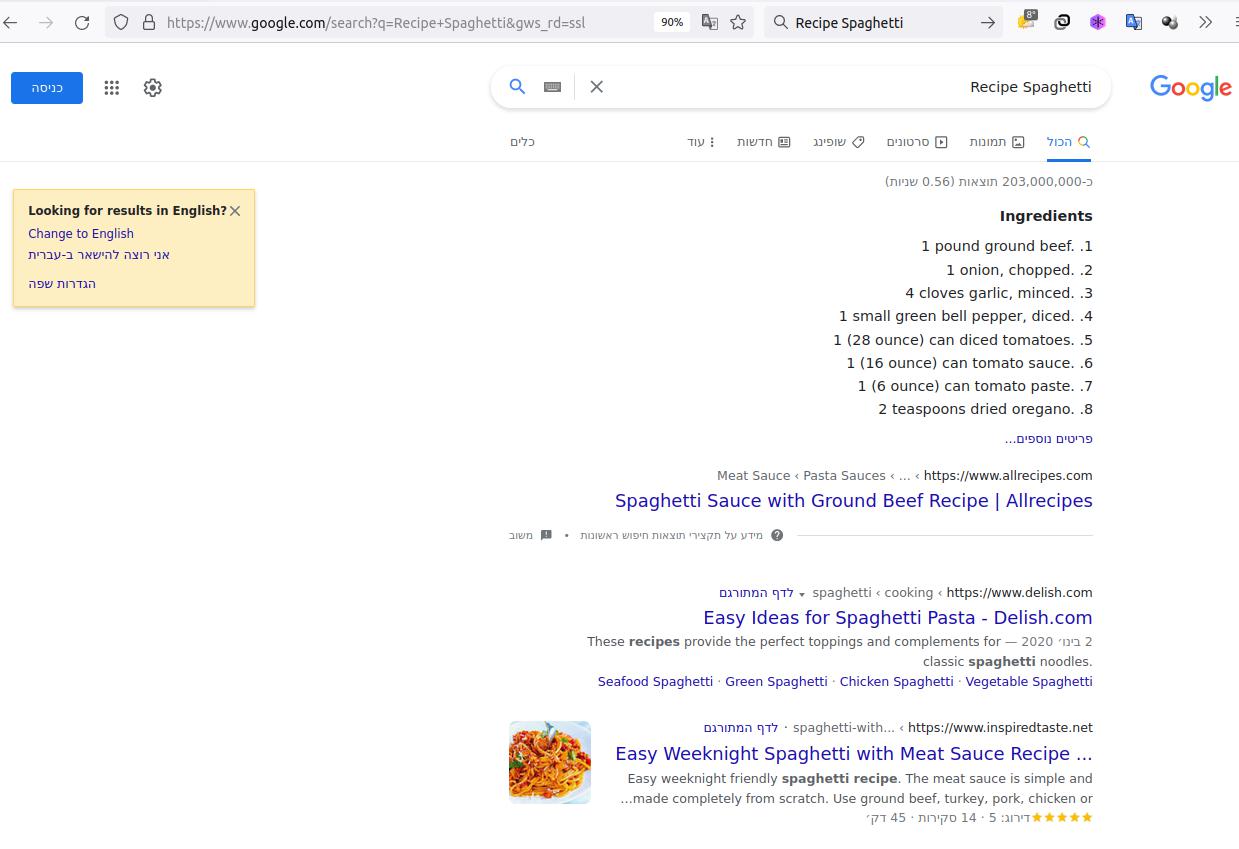Click the 'Change to English' link
1239x849 pixels.
[x=80, y=233]
